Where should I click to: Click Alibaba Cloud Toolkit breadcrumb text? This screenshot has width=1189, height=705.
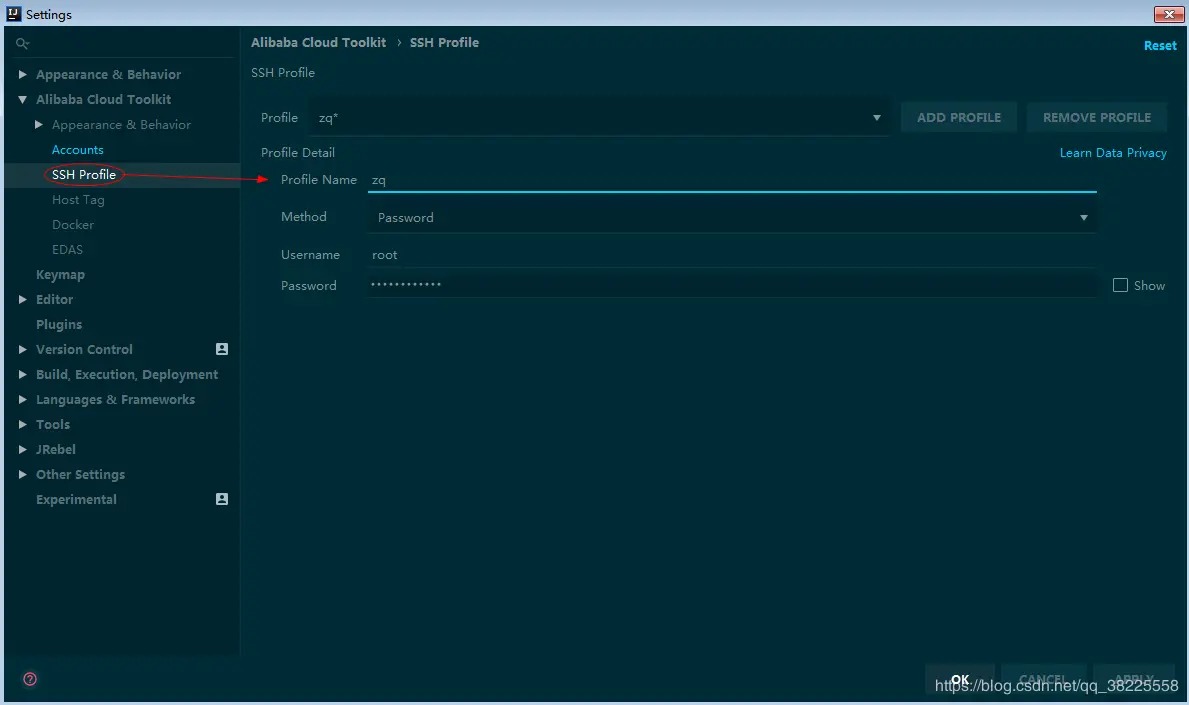click(318, 42)
